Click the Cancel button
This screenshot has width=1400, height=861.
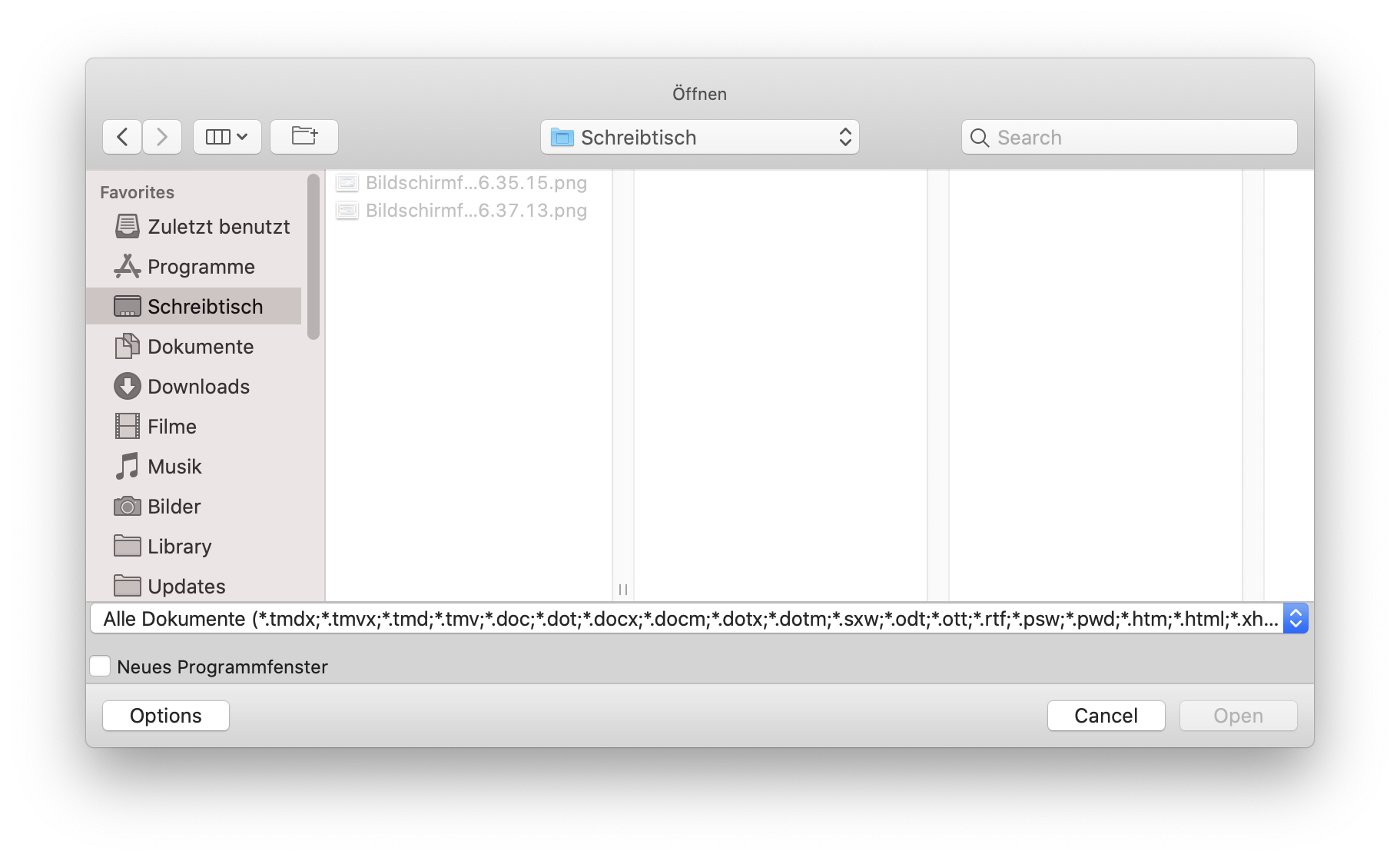1106,716
